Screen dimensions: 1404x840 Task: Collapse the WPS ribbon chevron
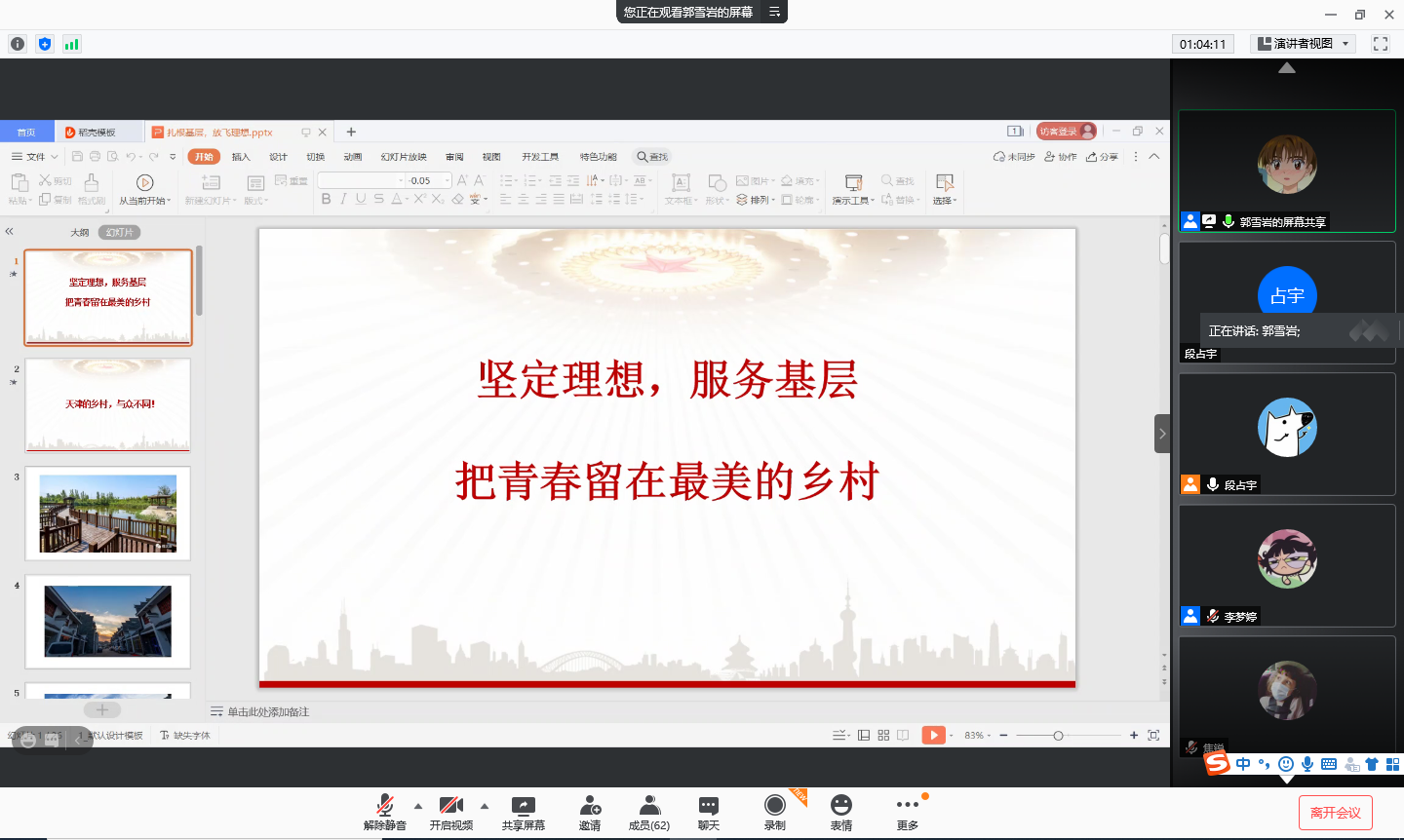pyautogui.click(x=1153, y=157)
